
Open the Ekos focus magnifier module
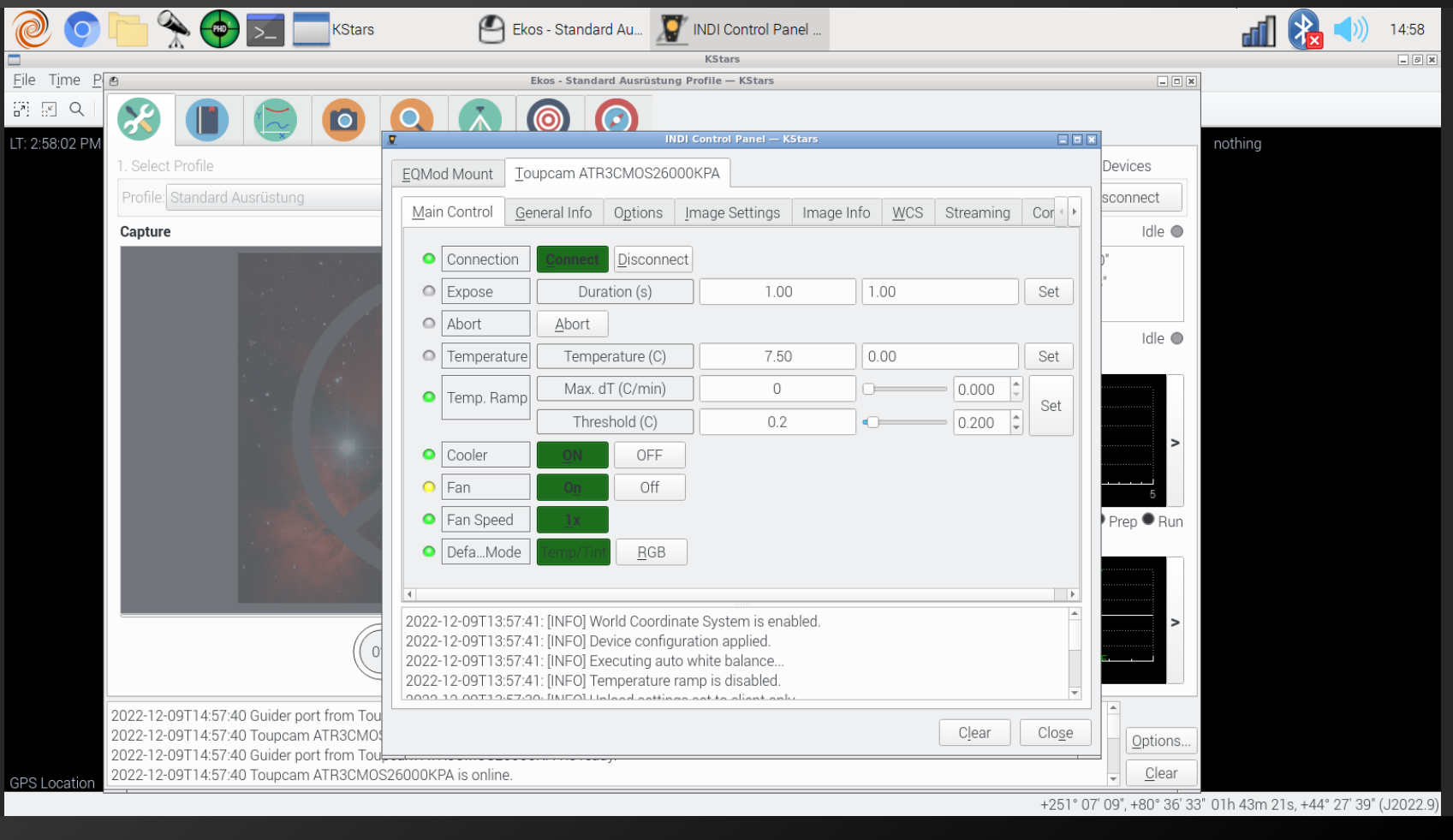tap(412, 117)
